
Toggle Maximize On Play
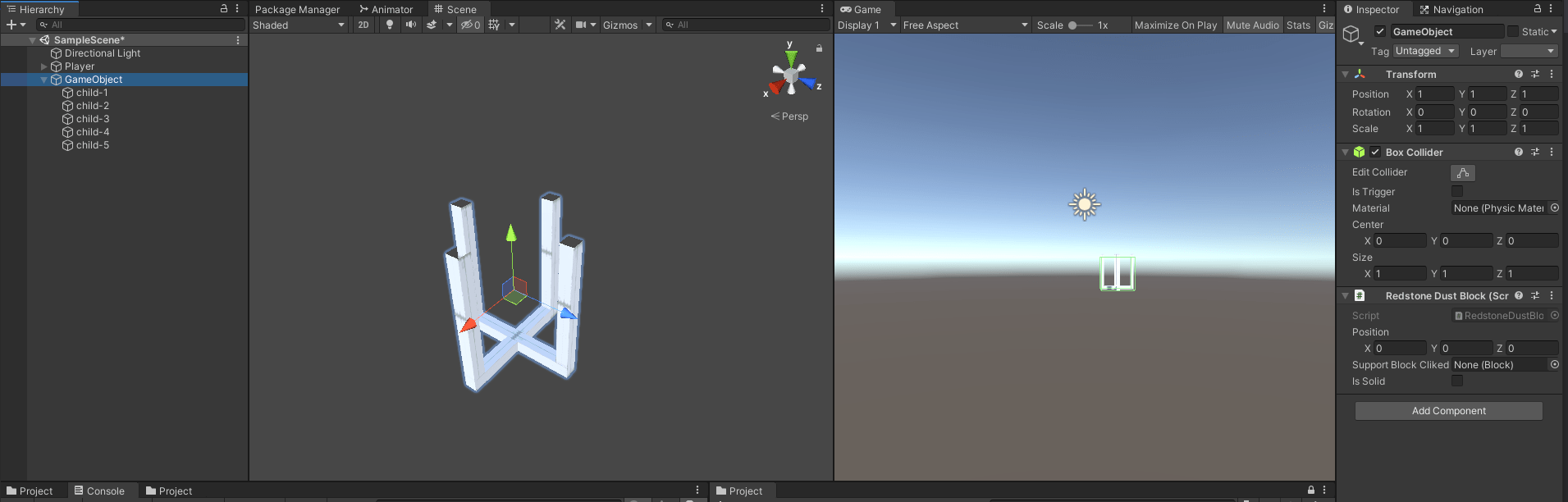pyautogui.click(x=1176, y=25)
